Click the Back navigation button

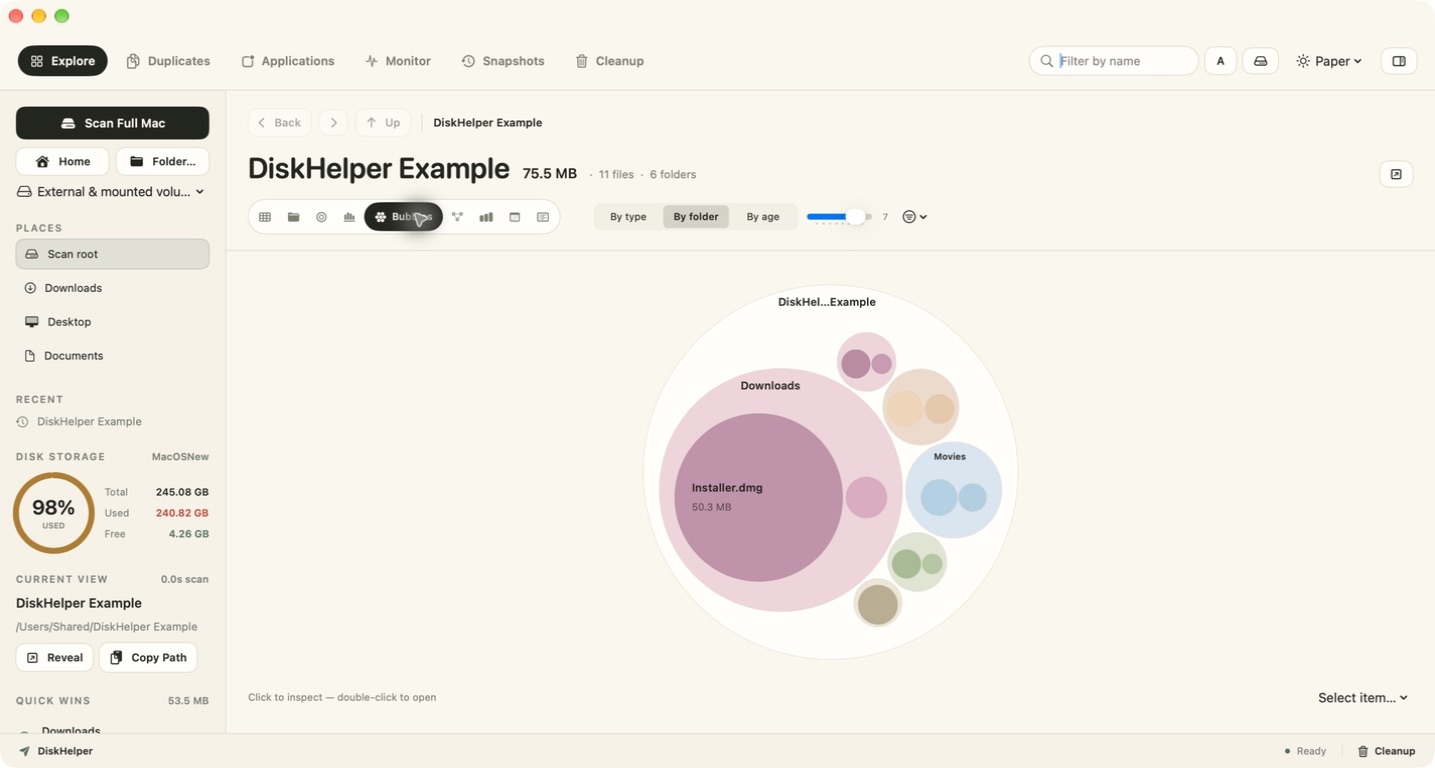click(279, 123)
